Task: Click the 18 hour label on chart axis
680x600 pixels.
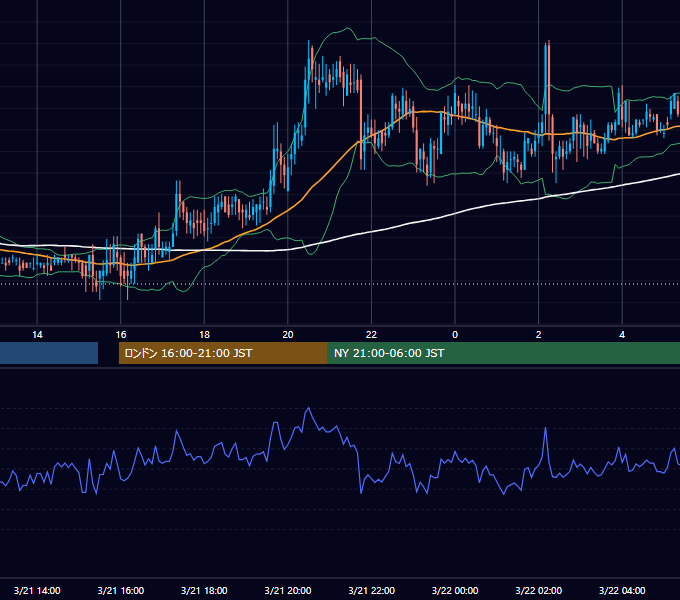Action: click(x=204, y=335)
